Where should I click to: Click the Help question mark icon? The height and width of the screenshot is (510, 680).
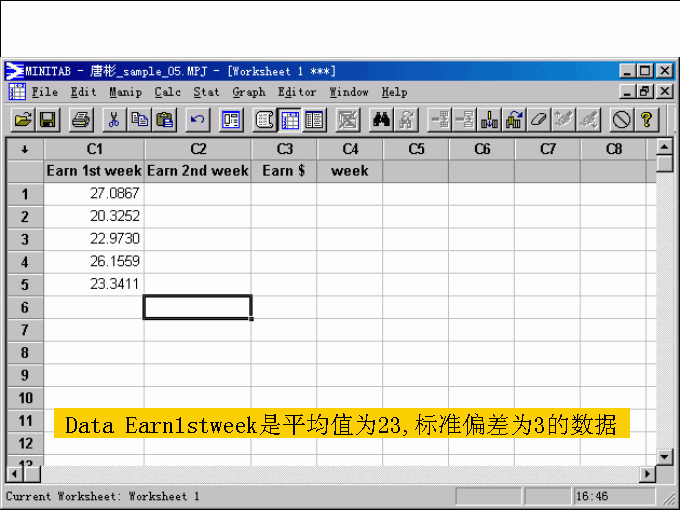(647, 120)
